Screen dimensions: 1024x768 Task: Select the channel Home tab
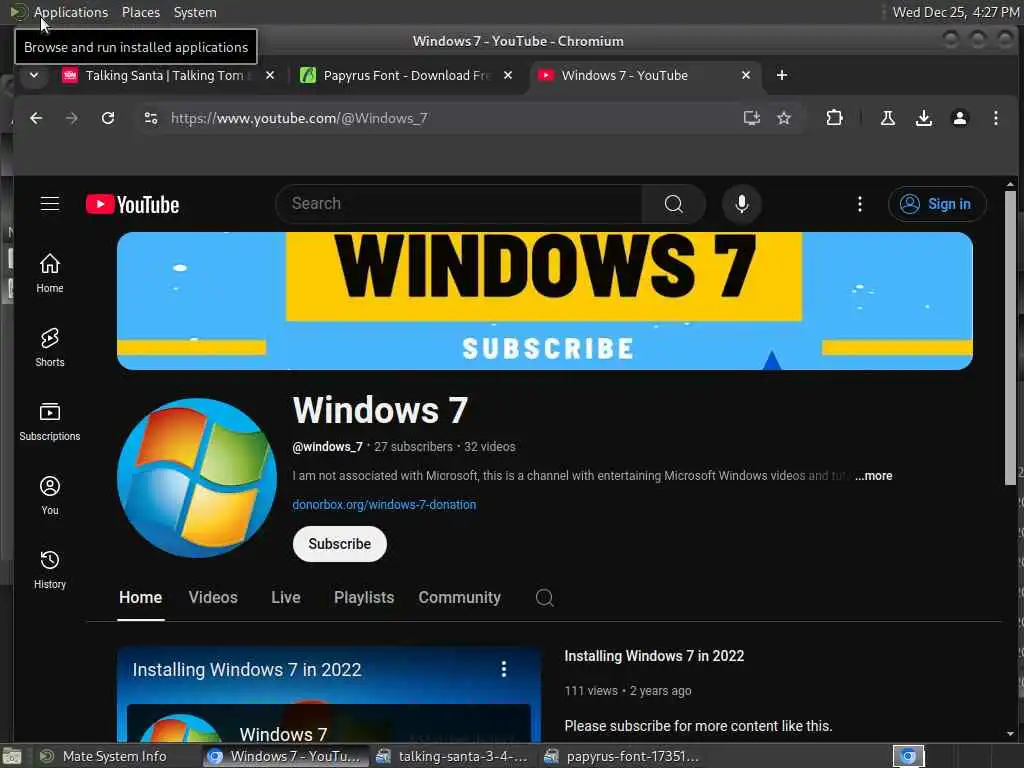click(140, 597)
